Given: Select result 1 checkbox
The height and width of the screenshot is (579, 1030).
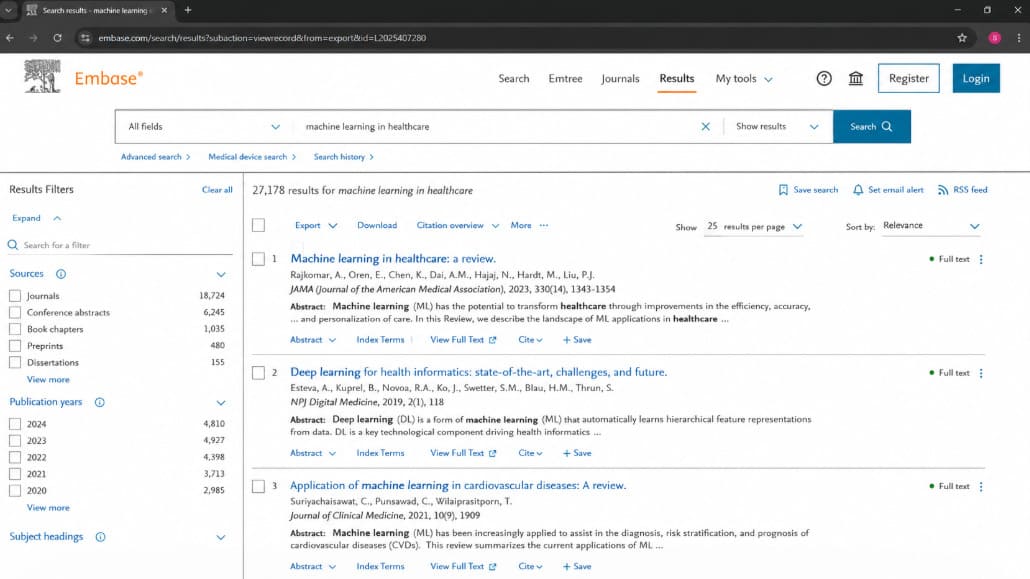Looking at the screenshot, I should coord(258,259).
